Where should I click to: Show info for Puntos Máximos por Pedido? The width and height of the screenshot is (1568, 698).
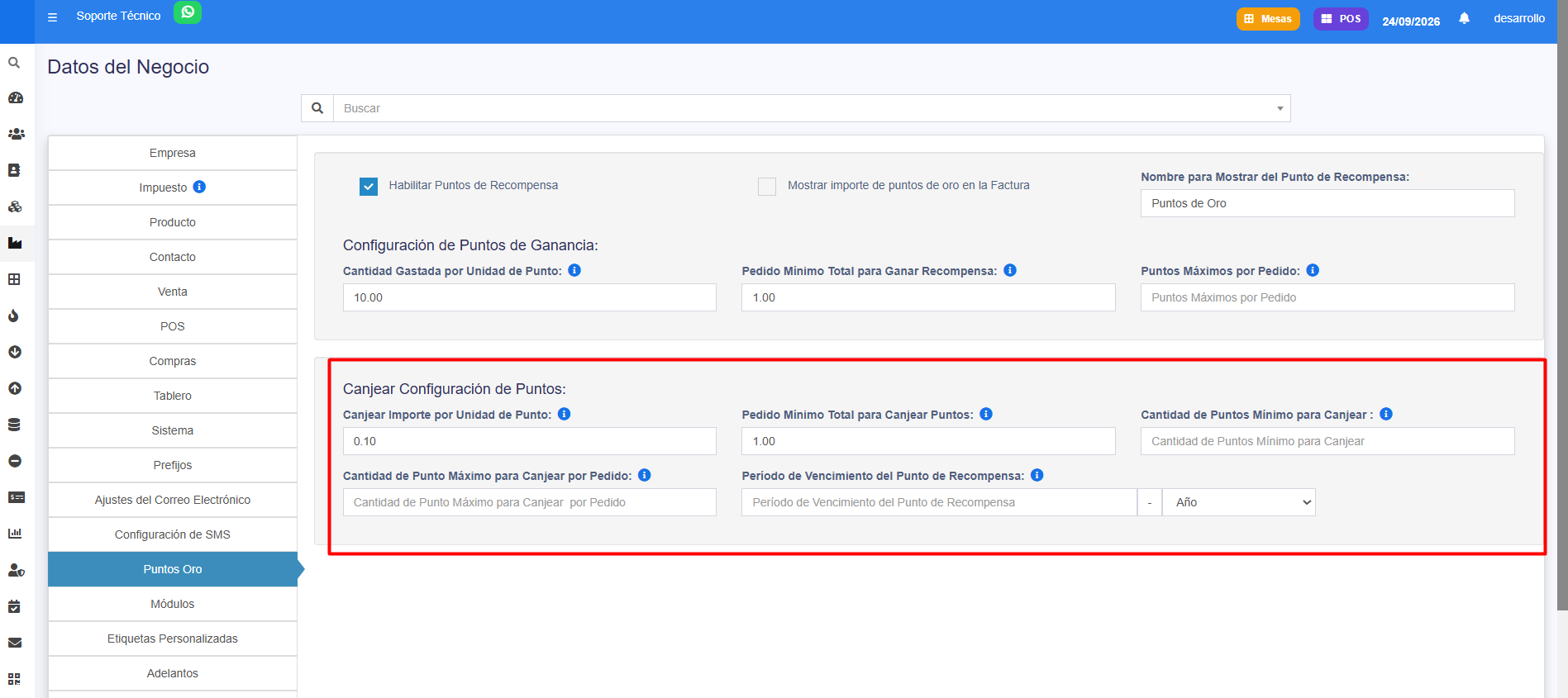(1313, 270)
